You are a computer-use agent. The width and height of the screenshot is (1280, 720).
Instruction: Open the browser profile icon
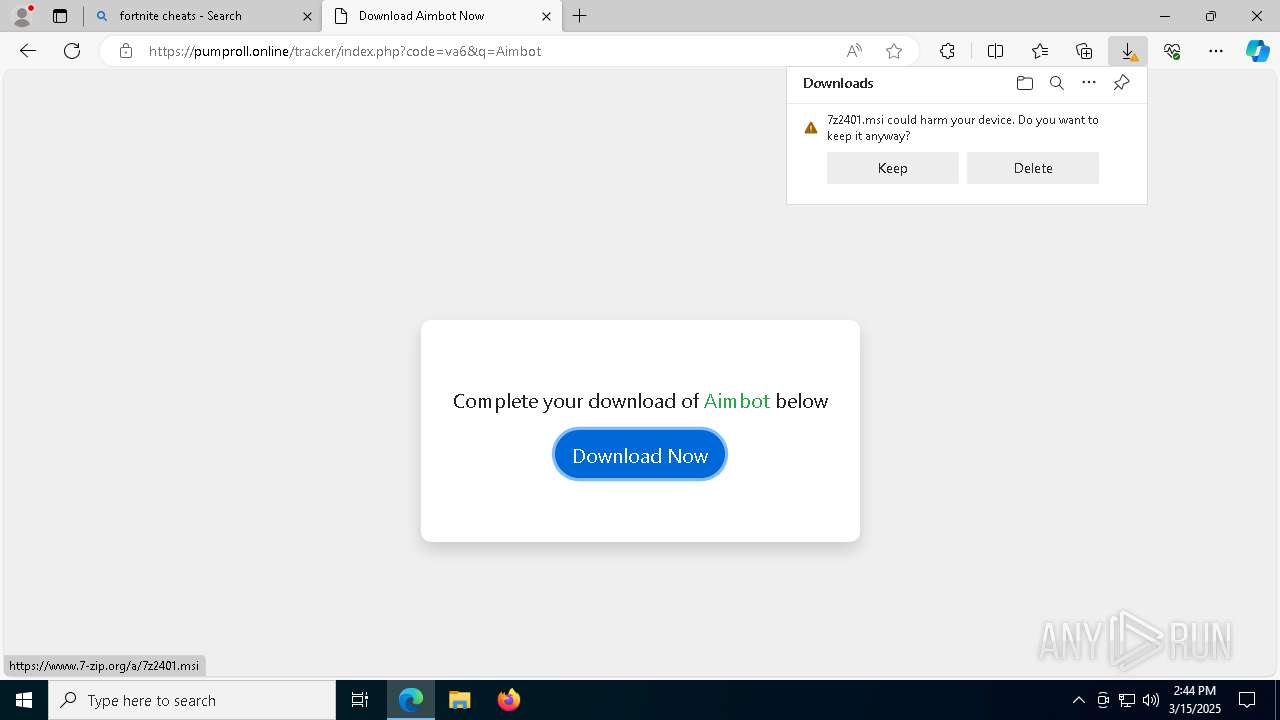(22, 16)
